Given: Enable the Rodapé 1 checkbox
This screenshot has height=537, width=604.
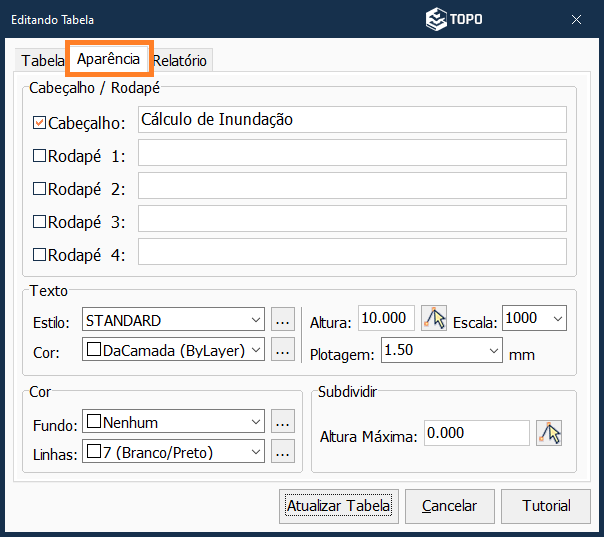Looking at the screenshot, I should pos(40,156).
